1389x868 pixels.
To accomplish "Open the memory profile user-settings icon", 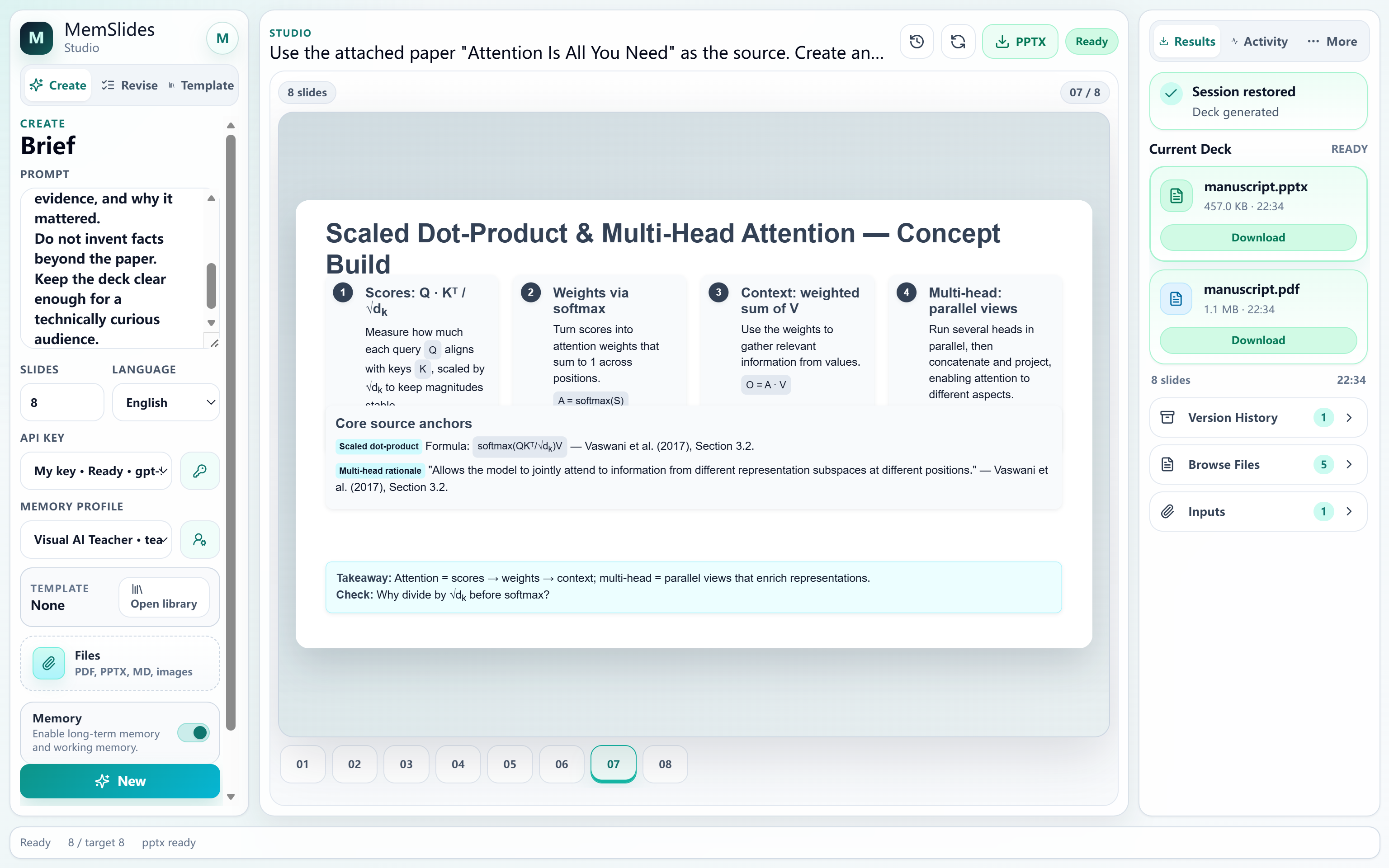I will (x=200, y=540).
